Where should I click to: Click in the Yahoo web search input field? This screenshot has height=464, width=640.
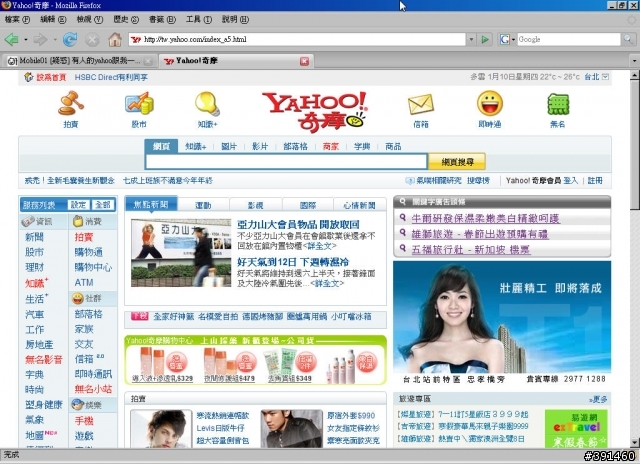coord(287,162)
